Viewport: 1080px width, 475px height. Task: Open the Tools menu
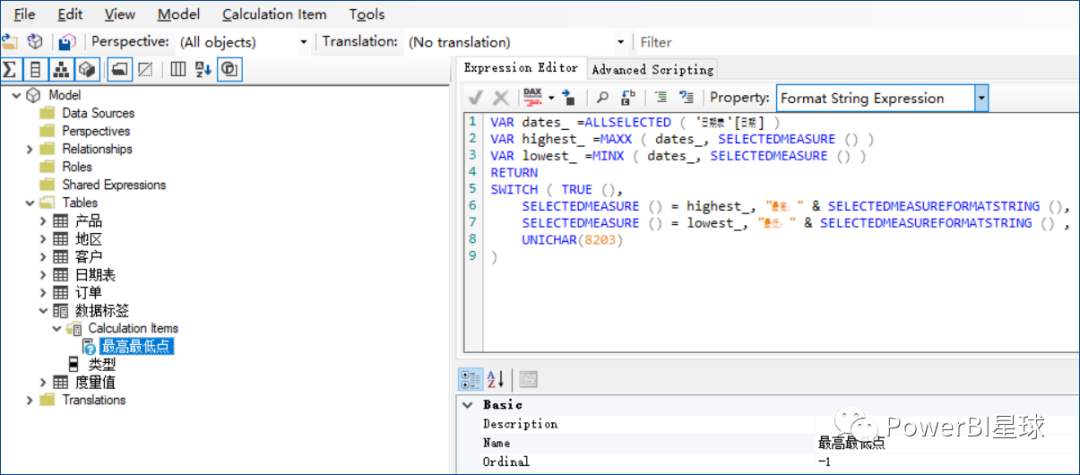367,14
